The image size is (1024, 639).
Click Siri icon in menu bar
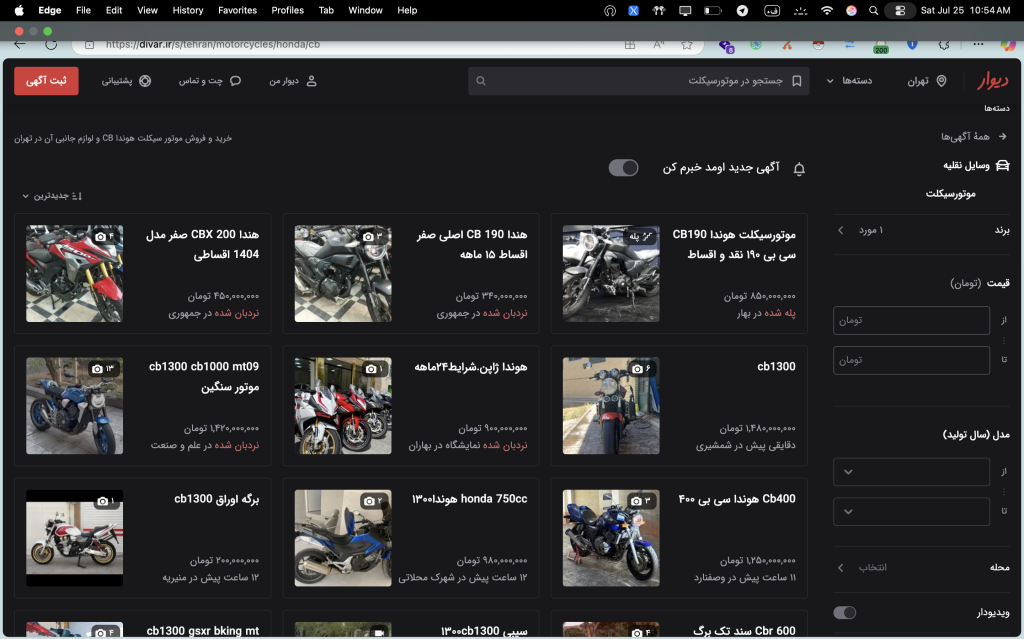coord(851,10)
